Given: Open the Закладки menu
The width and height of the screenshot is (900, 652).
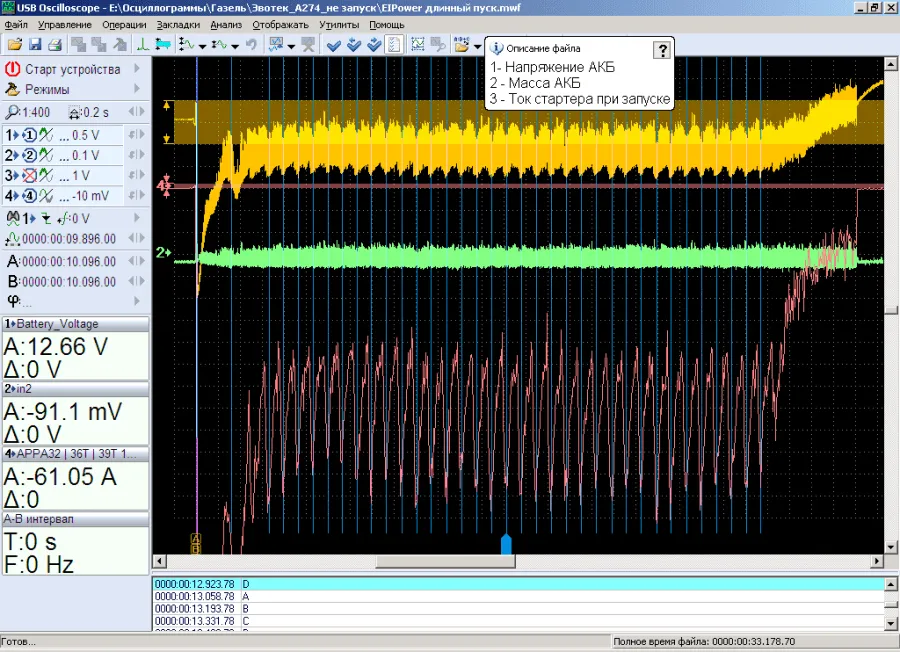Looking at the screenshot, I should tap(178, 25).
